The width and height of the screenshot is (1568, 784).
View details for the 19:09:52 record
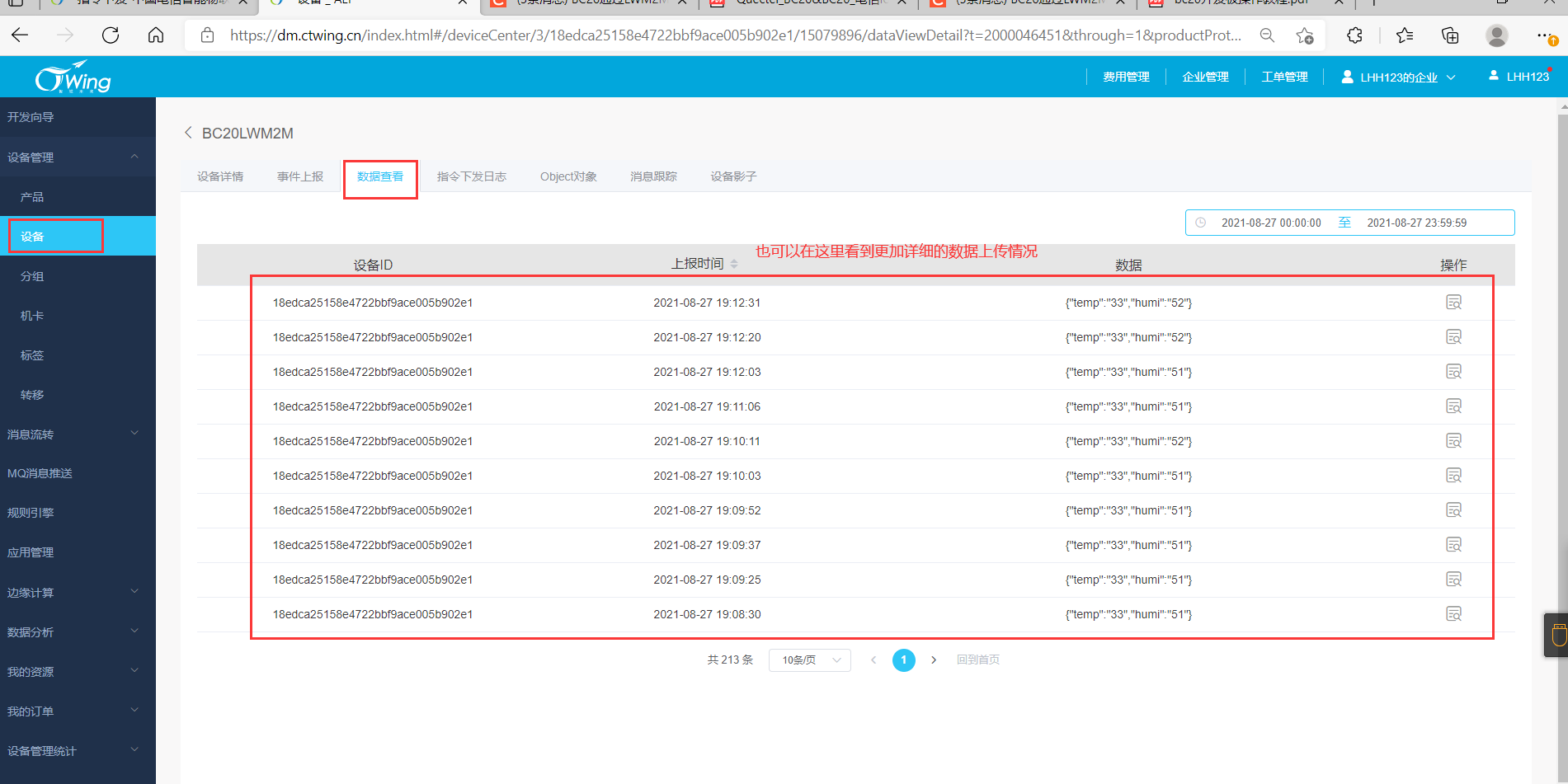[x=1453, y=510]
